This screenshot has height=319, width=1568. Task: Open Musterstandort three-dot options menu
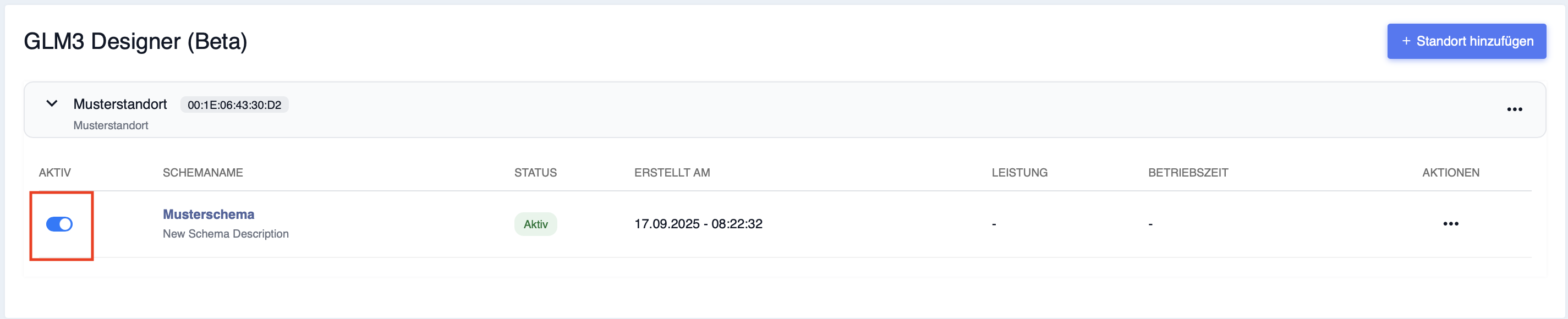click(1515, 109)
